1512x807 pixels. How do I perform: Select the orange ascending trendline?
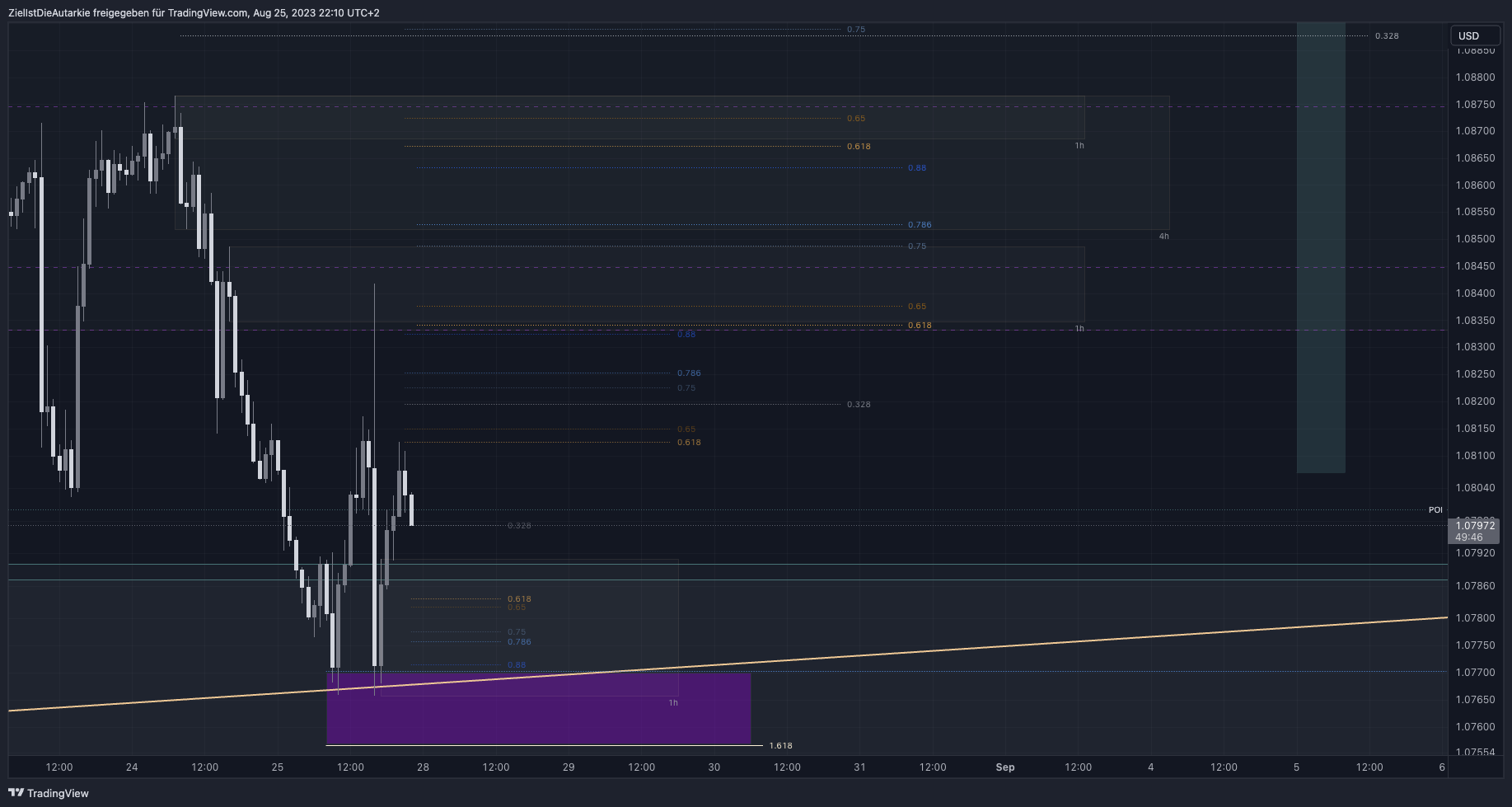728,664
